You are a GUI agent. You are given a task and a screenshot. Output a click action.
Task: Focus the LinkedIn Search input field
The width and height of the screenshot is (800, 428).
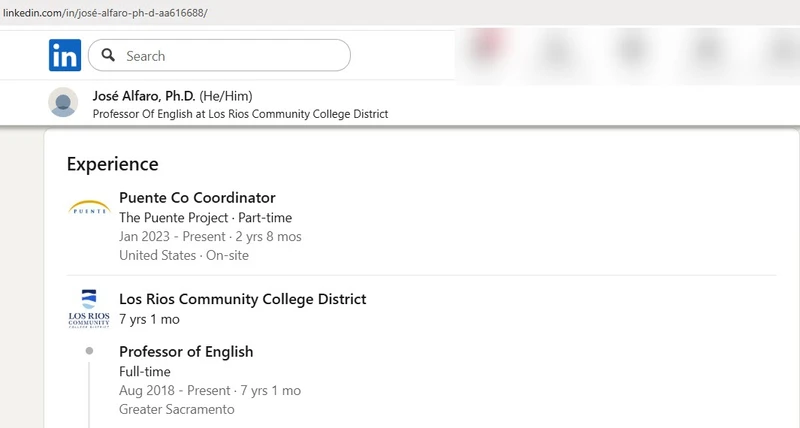(x=219, y=55)
